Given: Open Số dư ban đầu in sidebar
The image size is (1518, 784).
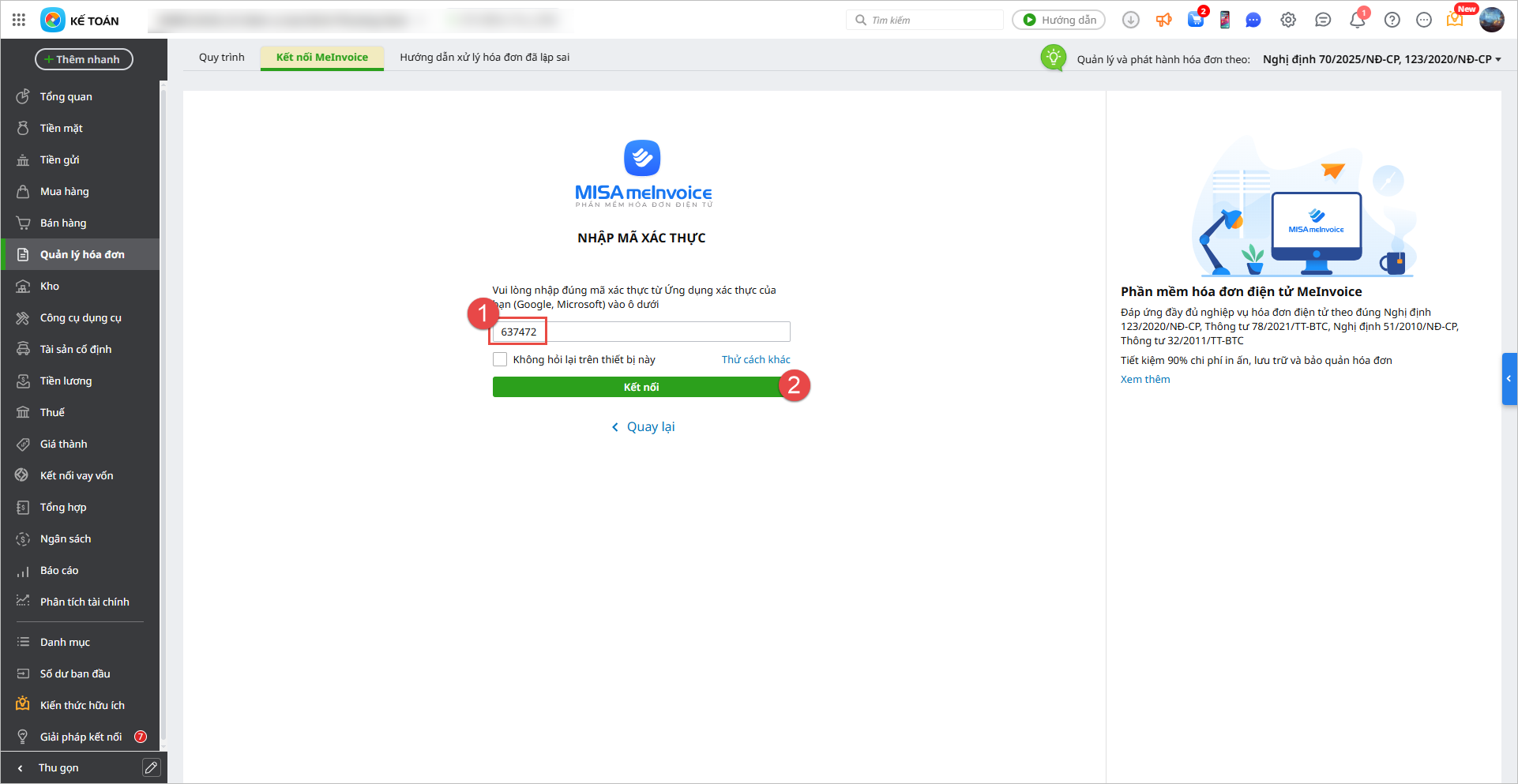Looking at the screenshot, I should [81, 673].
